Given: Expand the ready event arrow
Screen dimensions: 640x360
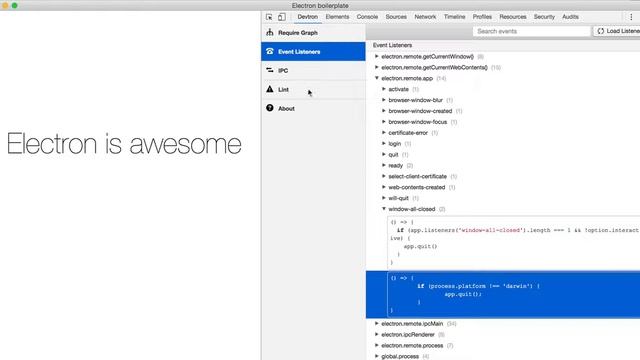Looking at the screenshot, I should coord(384,165).
